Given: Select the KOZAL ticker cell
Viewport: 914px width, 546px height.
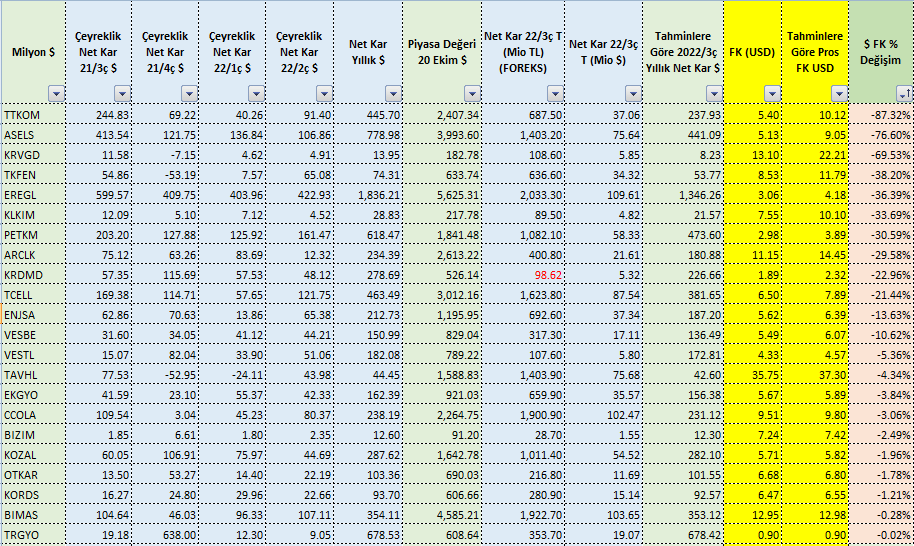Looking at the screenshot, I should click(33, 455).
